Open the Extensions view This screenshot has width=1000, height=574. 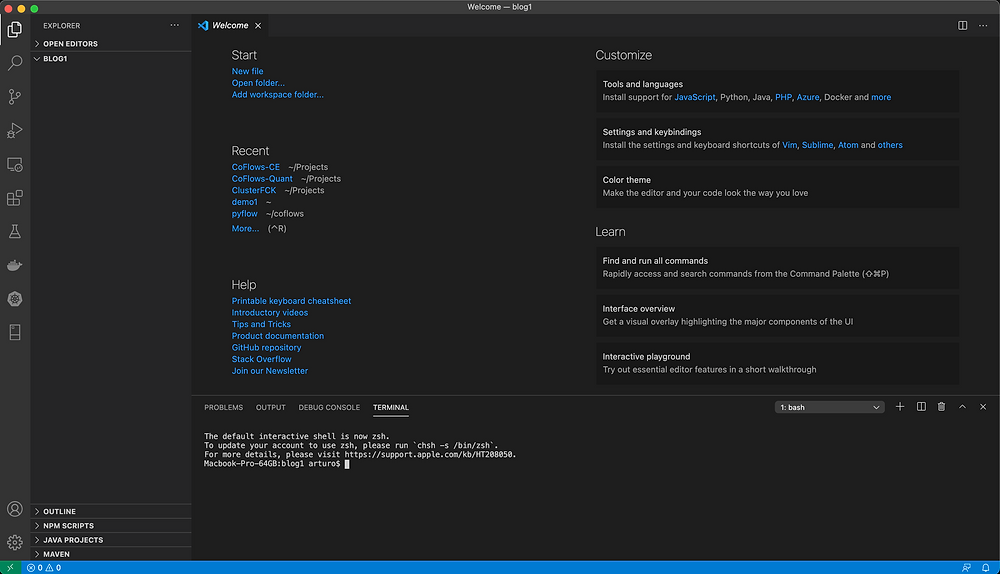tap(15, 198)
